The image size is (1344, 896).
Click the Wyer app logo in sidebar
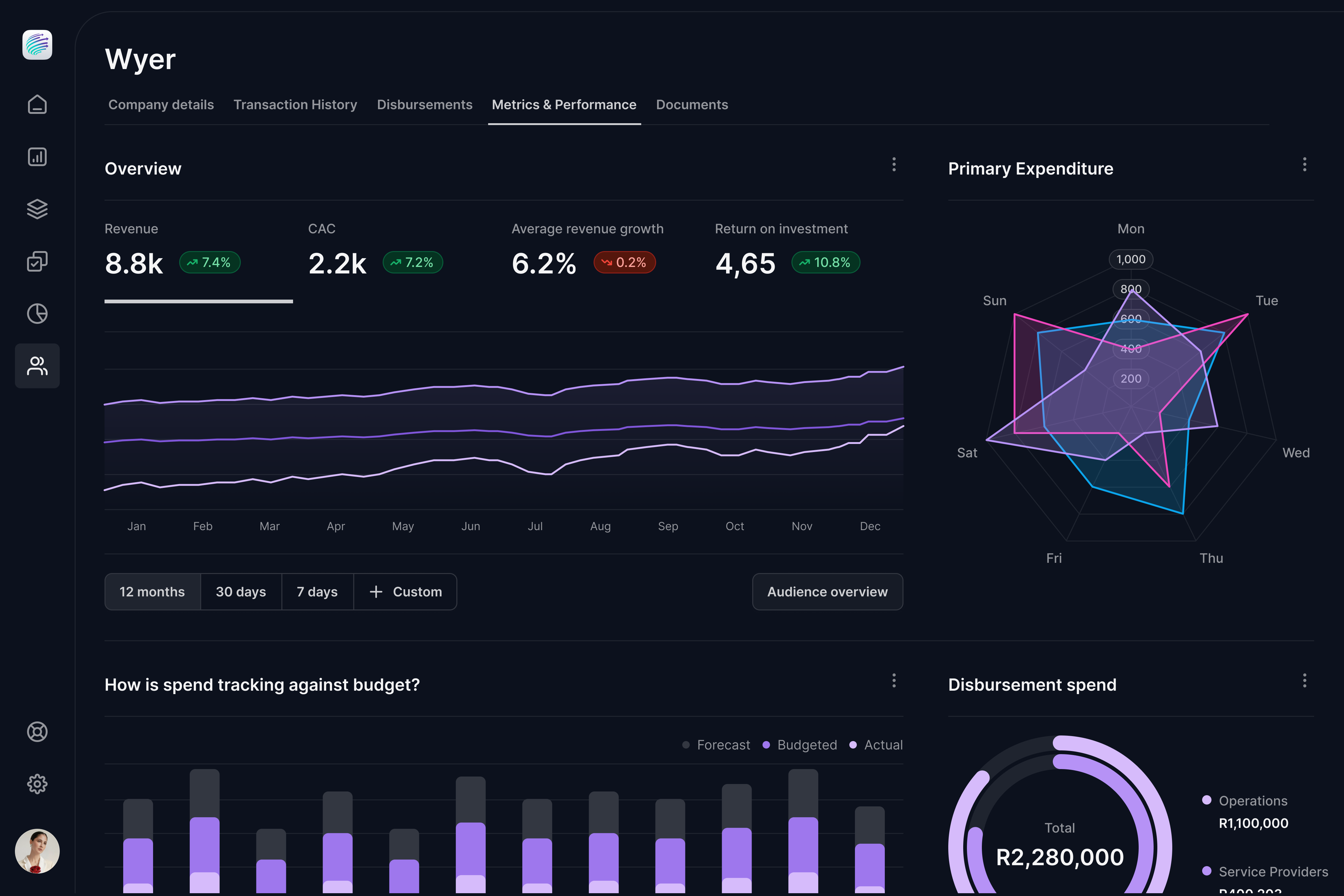point(37,44)
